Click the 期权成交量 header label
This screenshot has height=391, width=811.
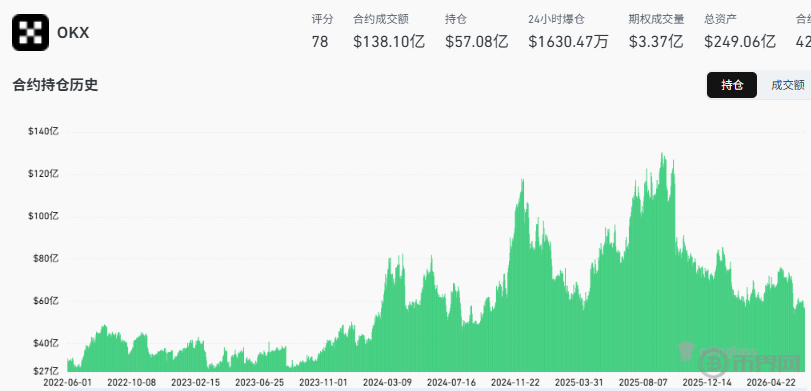(x=656, y=20)
